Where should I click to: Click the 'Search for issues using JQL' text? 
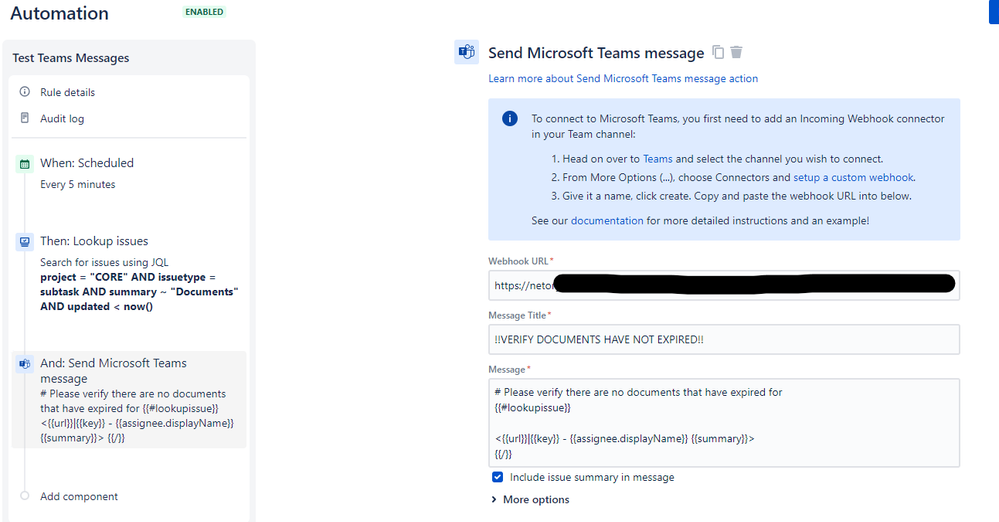pos(104,262)
